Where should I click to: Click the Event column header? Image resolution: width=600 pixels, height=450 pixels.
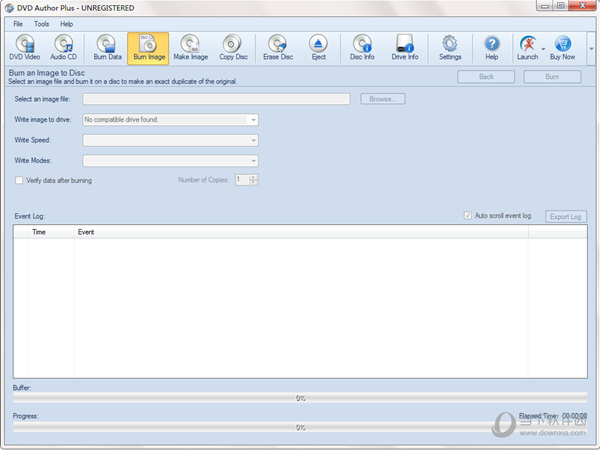coord(301,232)
